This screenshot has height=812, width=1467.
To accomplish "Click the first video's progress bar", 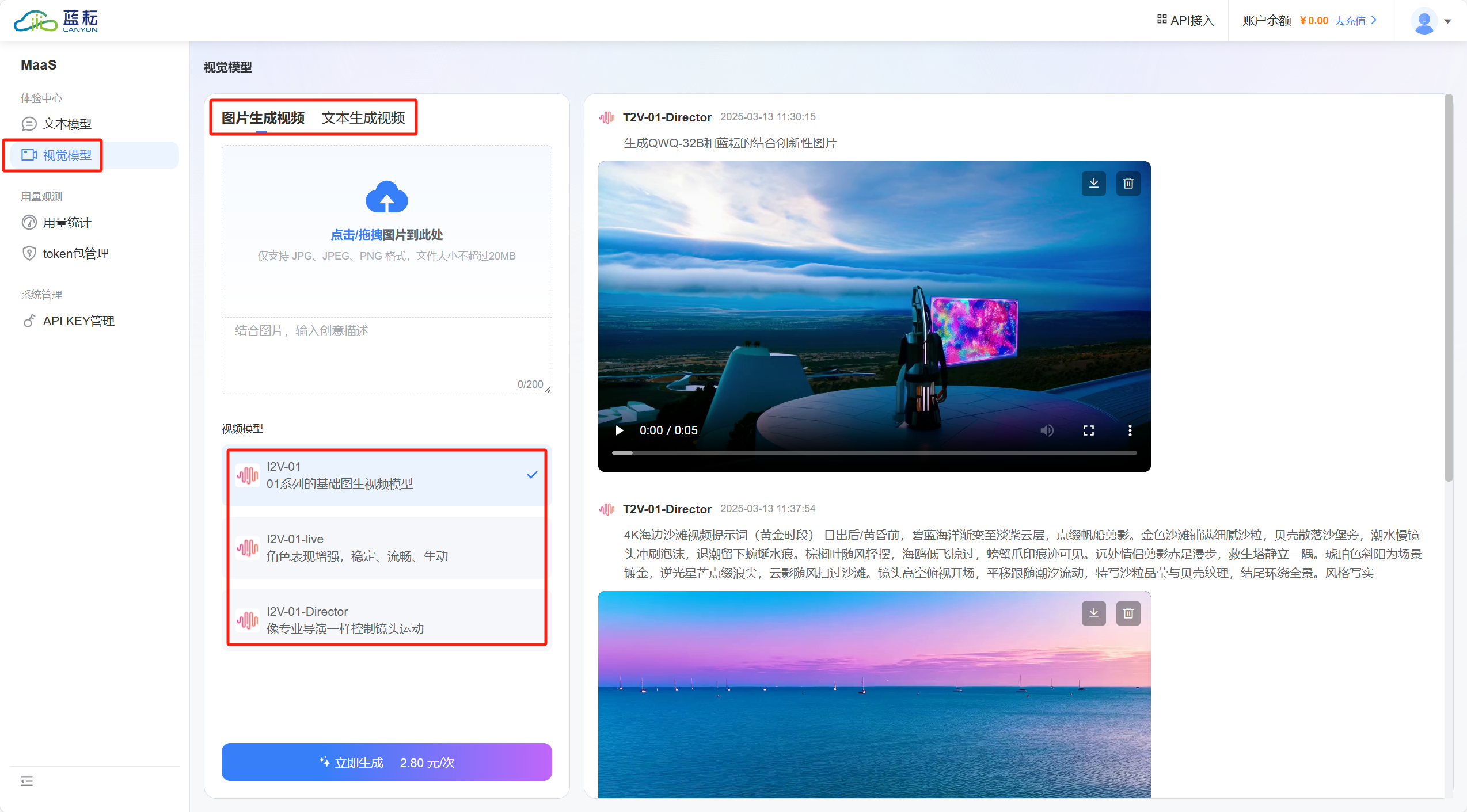I will [x=874, y=453].
